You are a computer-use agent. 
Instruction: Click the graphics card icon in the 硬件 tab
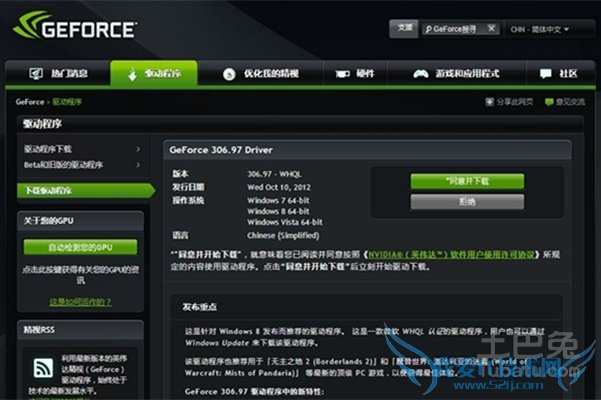click(342, 74)
